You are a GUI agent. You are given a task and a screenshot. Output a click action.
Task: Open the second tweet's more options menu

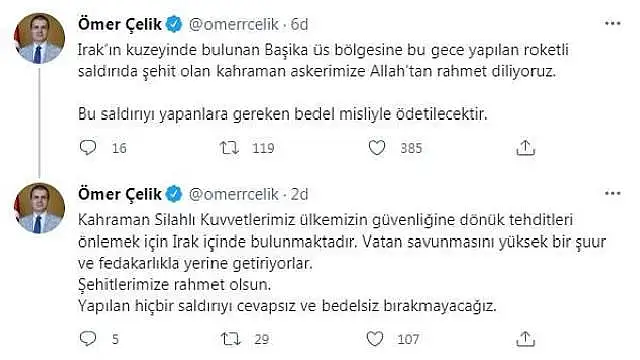point(612,193)
